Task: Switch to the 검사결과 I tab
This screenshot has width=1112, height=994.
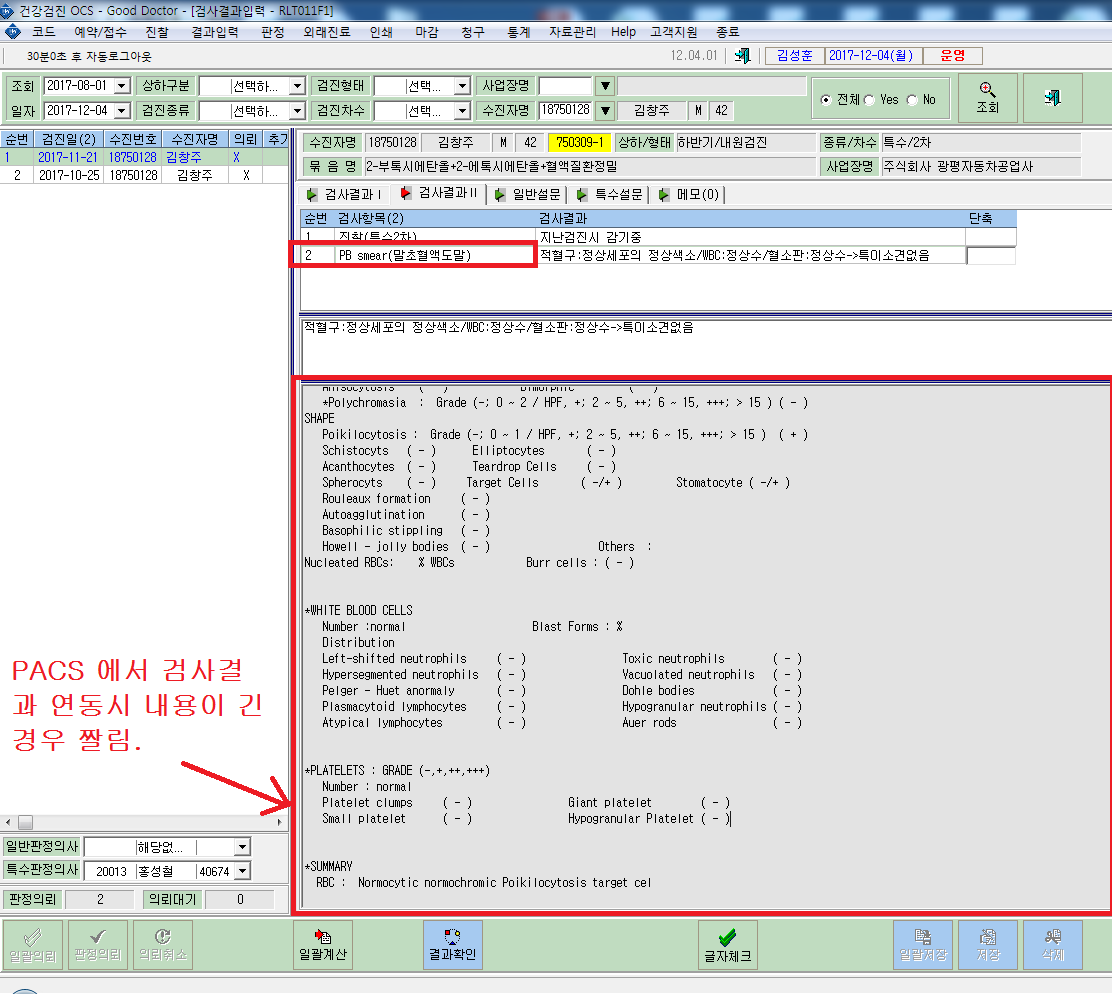Action: [x=345, y=194]
